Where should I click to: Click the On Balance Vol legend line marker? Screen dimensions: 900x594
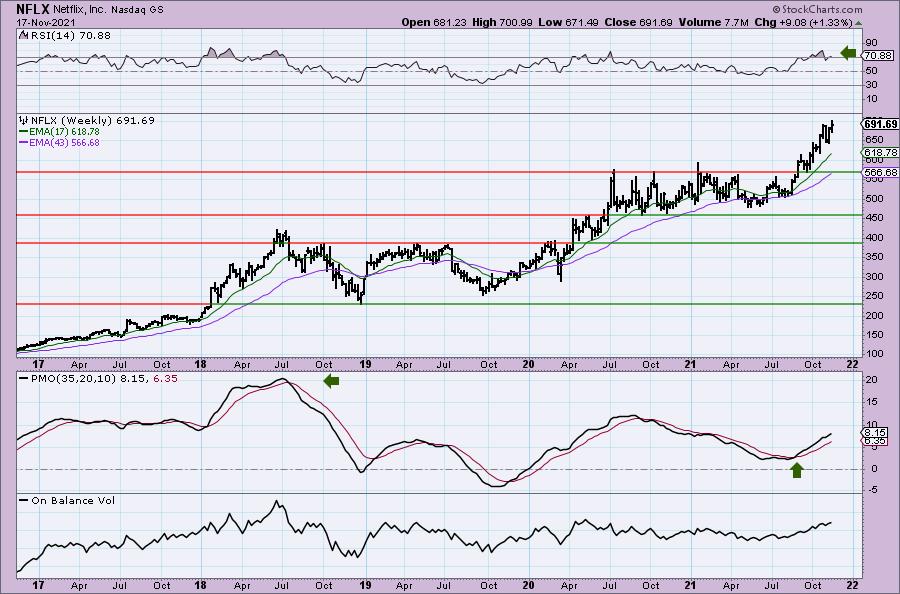[x=24, y=500]
